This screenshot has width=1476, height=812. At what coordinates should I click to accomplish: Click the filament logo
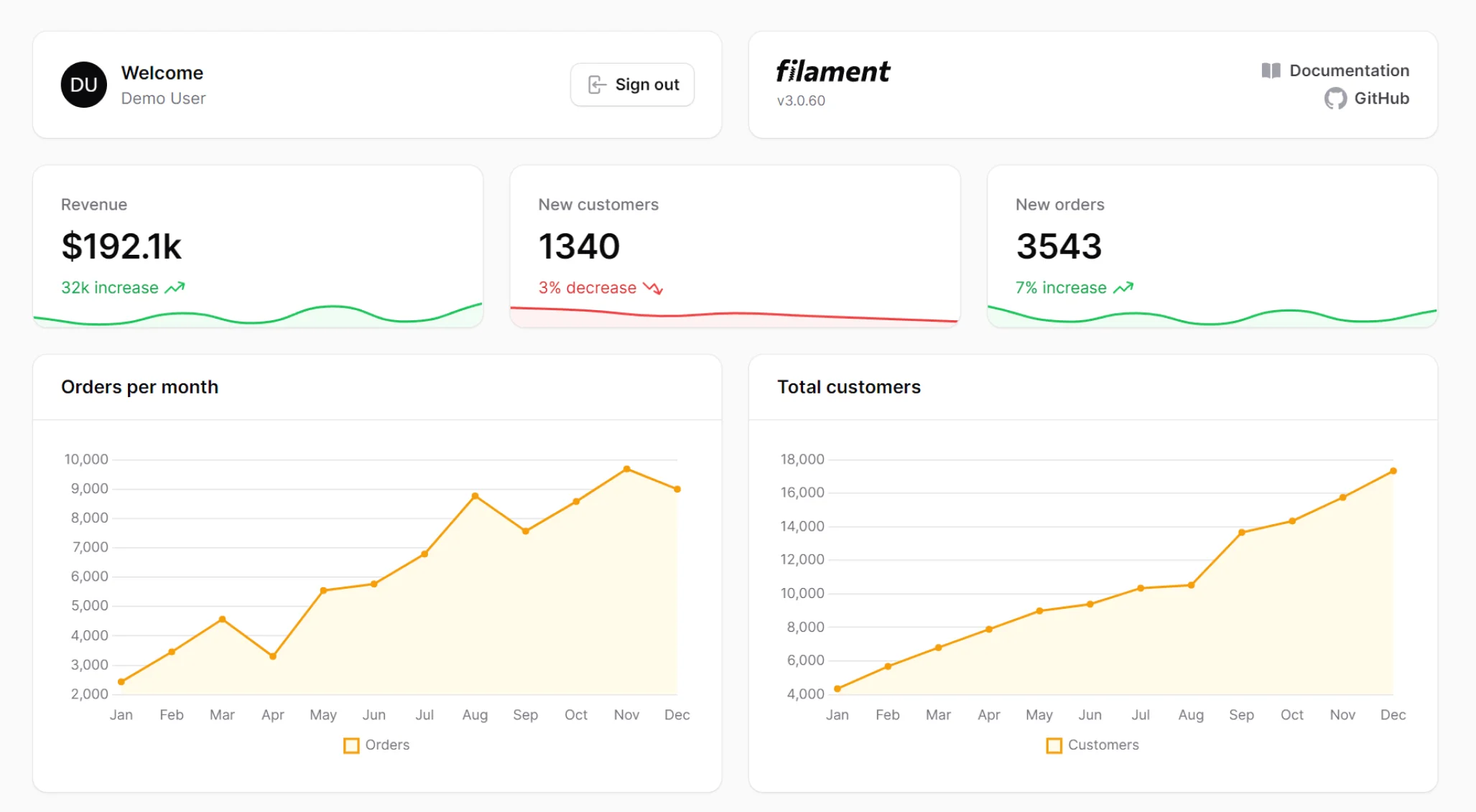point(832,71)
